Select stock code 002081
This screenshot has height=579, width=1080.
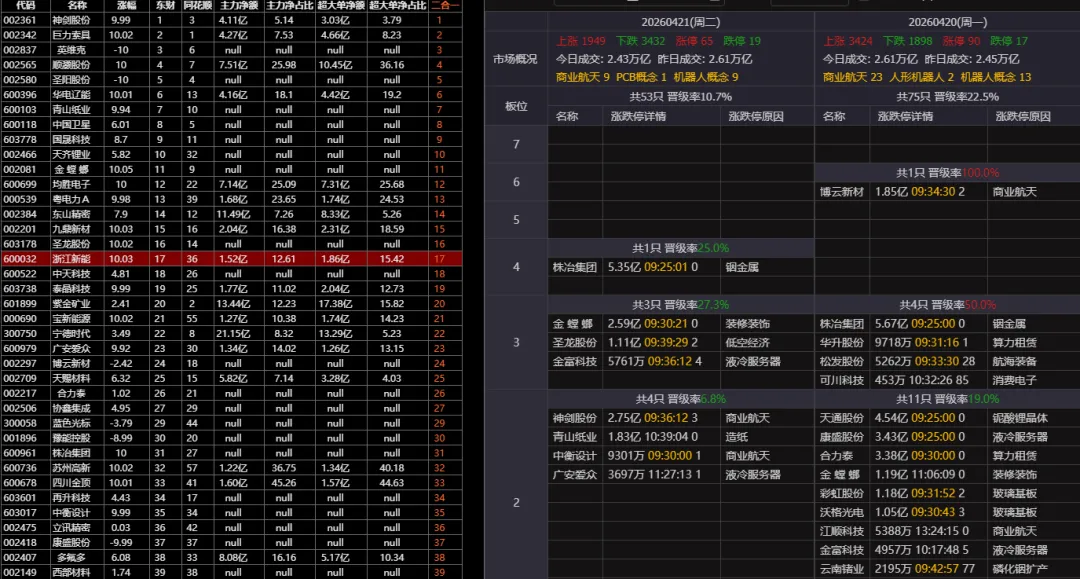pos(20,169)
